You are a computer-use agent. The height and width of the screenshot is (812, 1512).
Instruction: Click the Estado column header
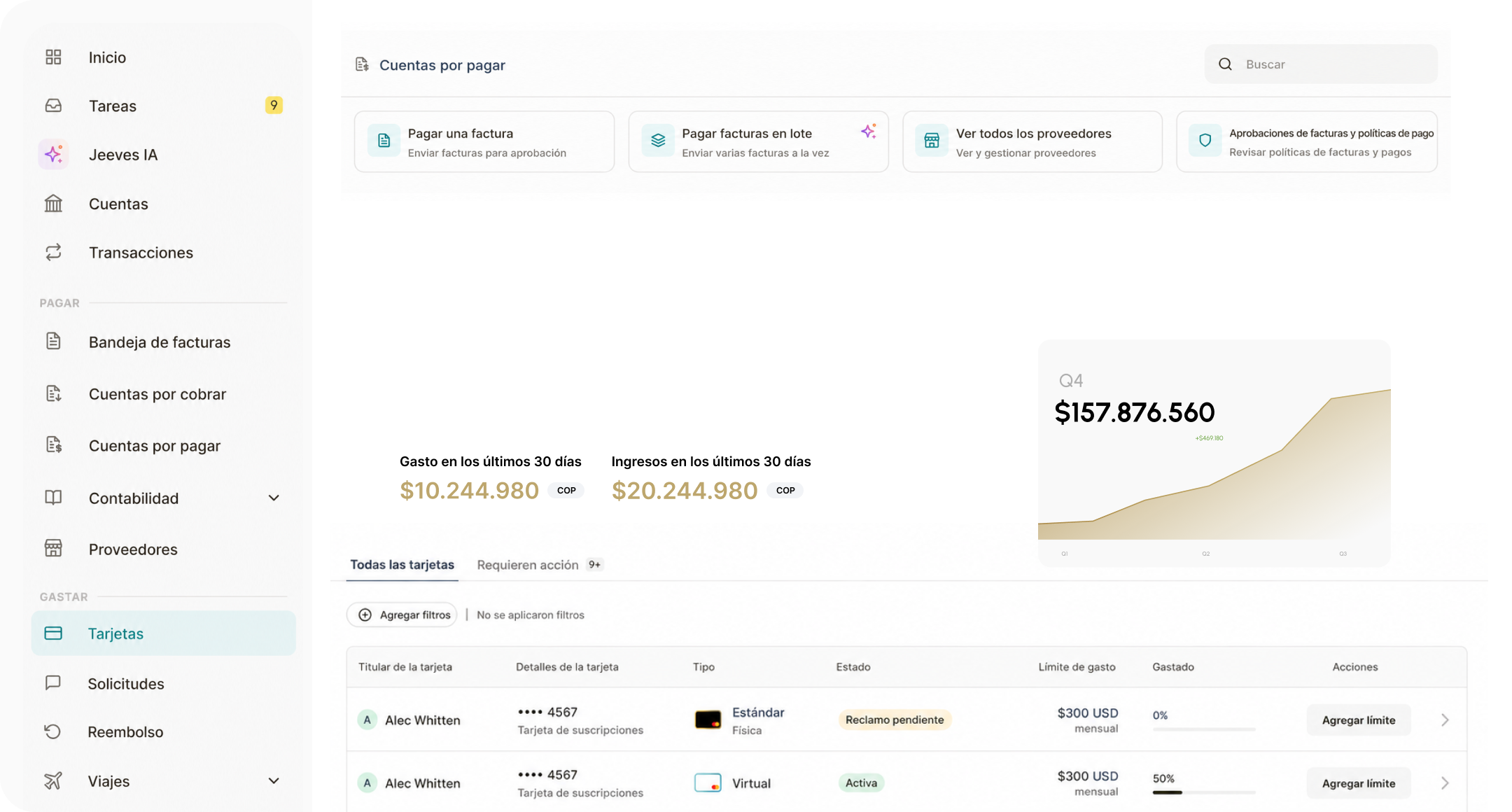(853, 666)
